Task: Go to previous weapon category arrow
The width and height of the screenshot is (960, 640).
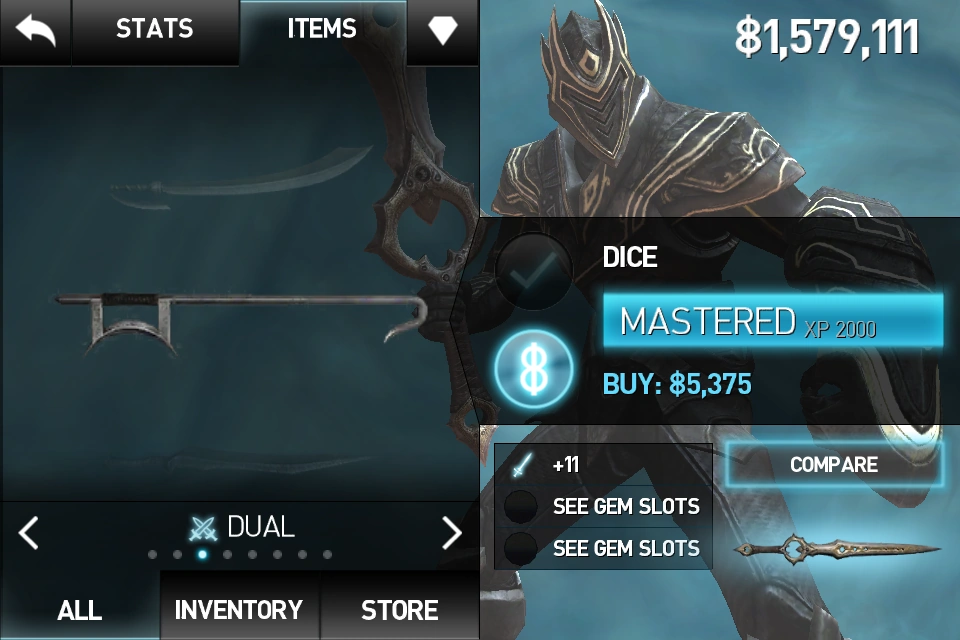Action: pyautogui.click(x=28, y=532)
